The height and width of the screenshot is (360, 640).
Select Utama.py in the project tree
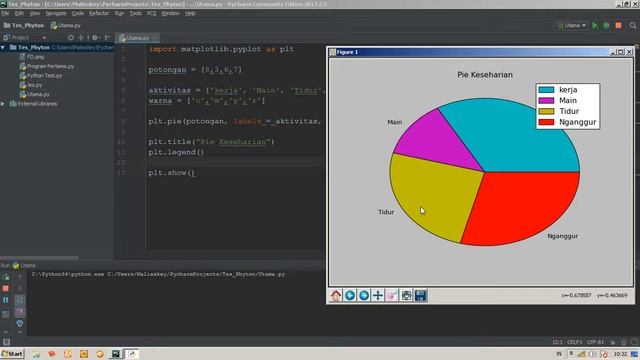click(x=35, y=94)
